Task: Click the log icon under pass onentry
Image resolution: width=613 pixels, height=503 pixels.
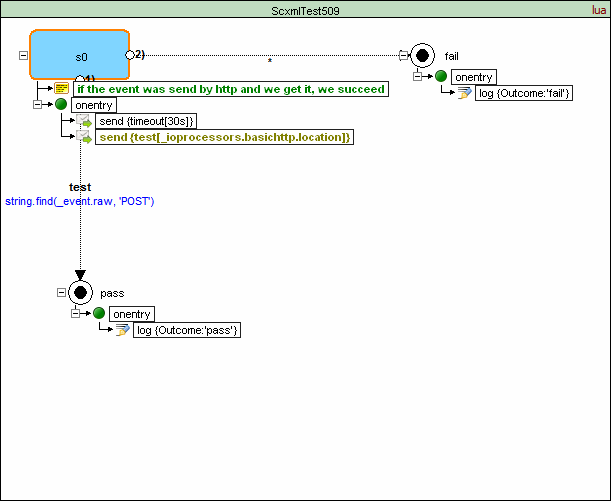Action: point(122,330)
